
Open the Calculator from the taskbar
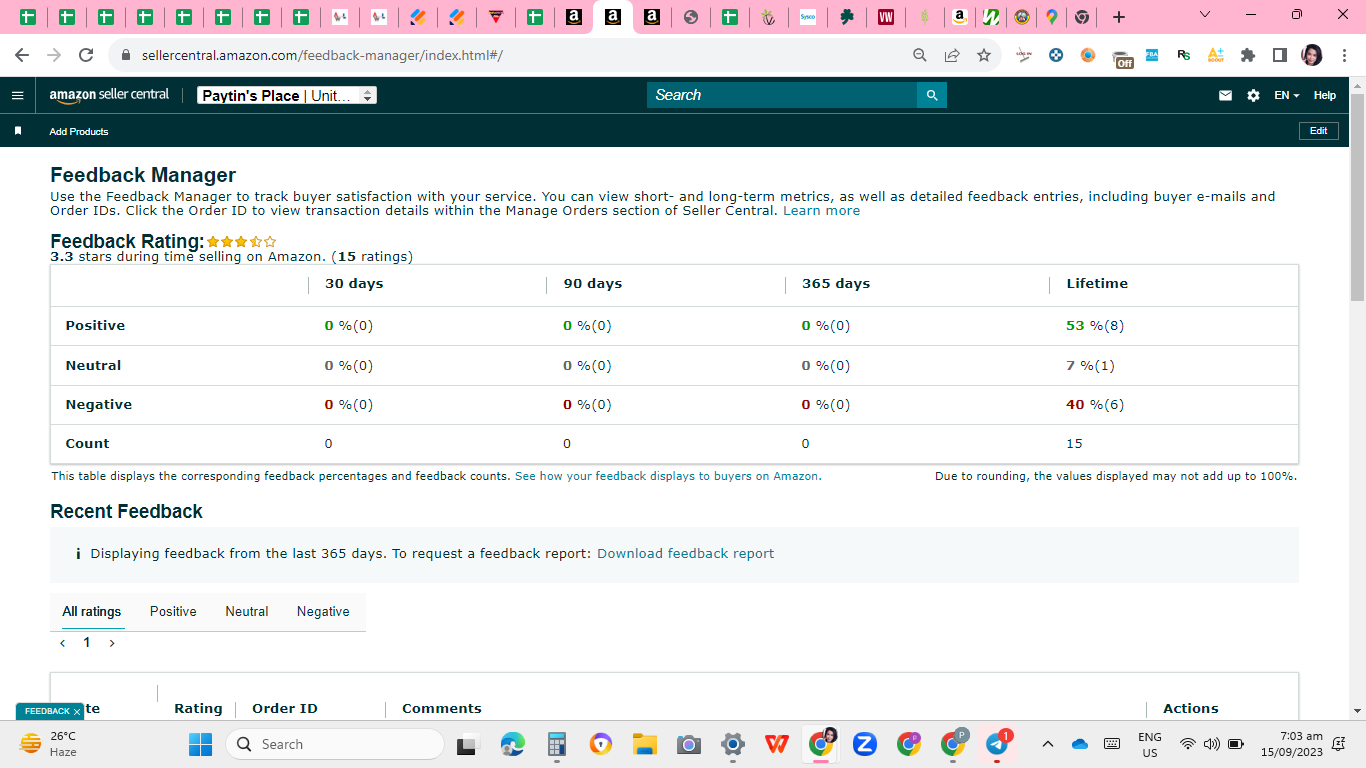click(557, 744)
